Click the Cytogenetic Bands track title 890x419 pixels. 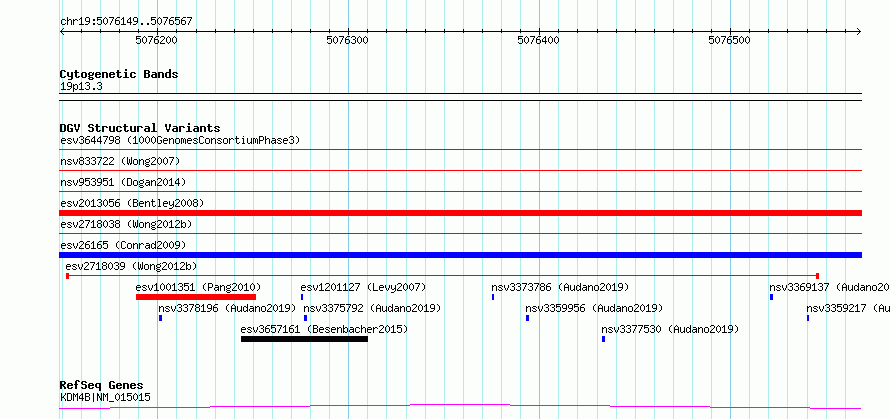pyautogui.click(x=119, y=74)
